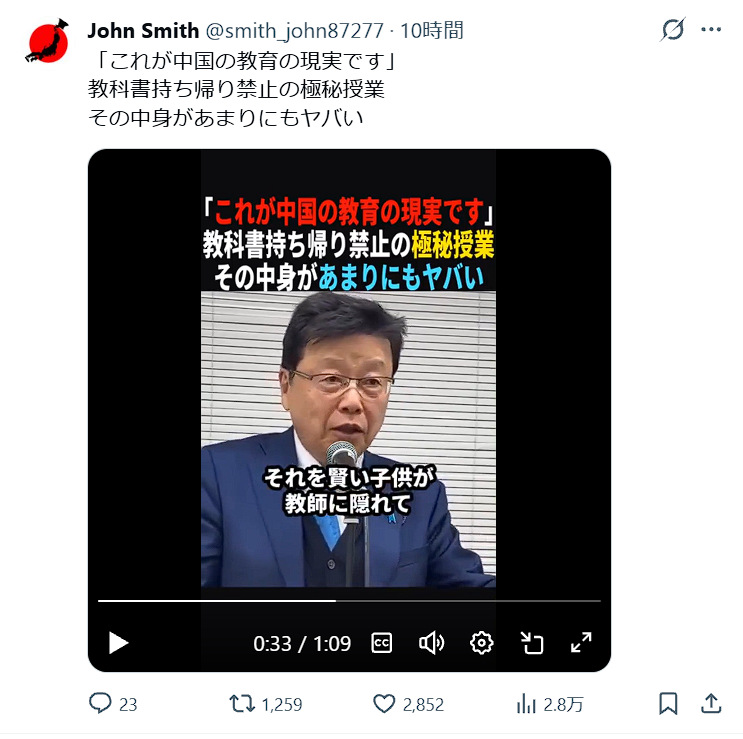Click the Grok slashed-circle icon
This screenshot has height=739, width=743.
(x=673, y=30)
